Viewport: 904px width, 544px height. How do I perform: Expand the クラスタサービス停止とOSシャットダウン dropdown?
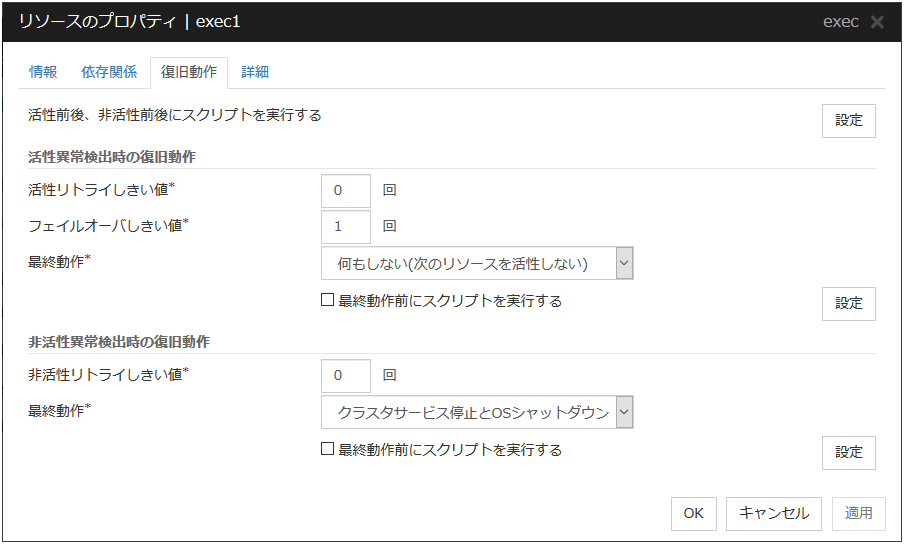tap(477, 413)
